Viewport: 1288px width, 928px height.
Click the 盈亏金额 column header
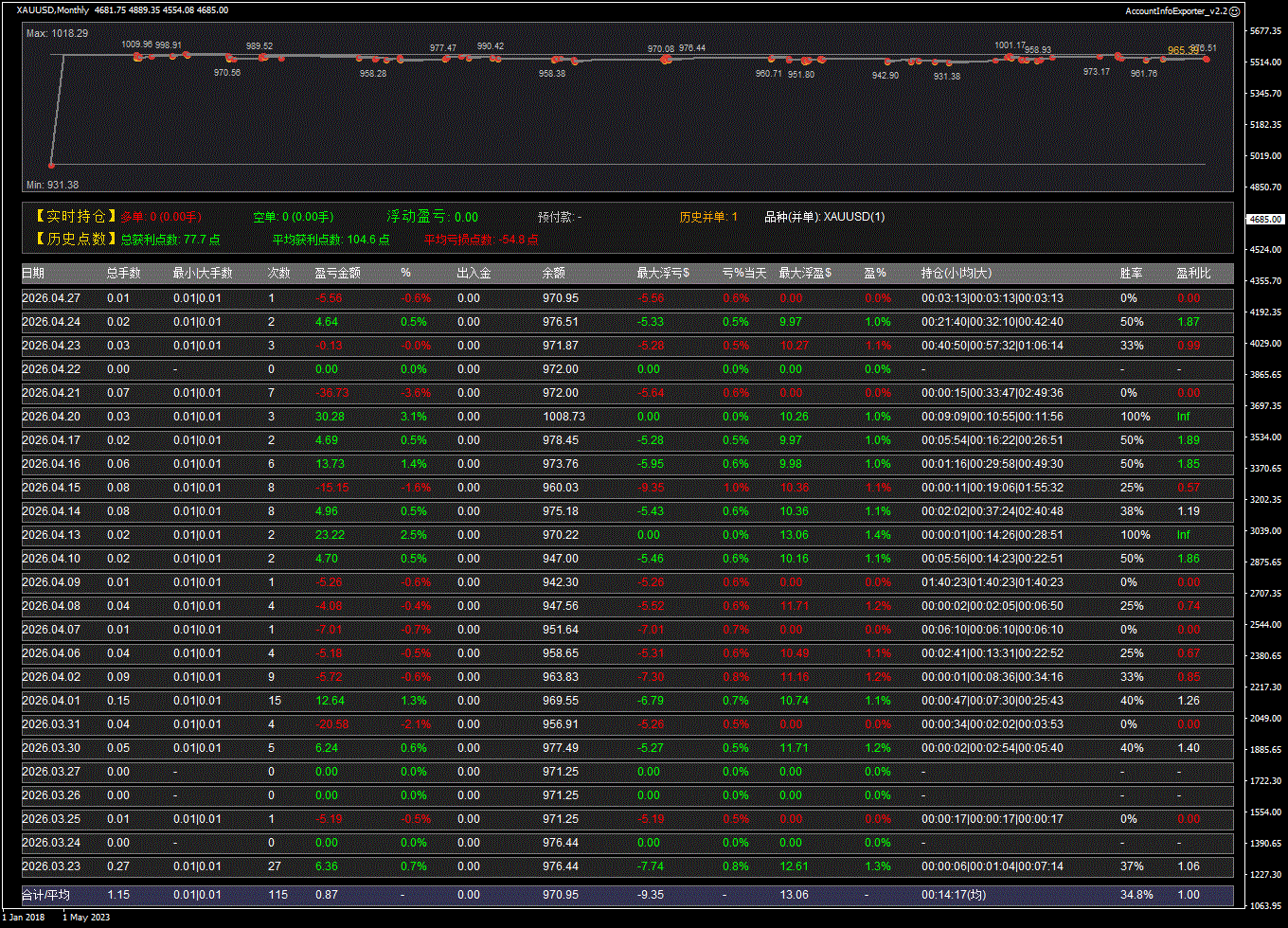click(337, 274)
